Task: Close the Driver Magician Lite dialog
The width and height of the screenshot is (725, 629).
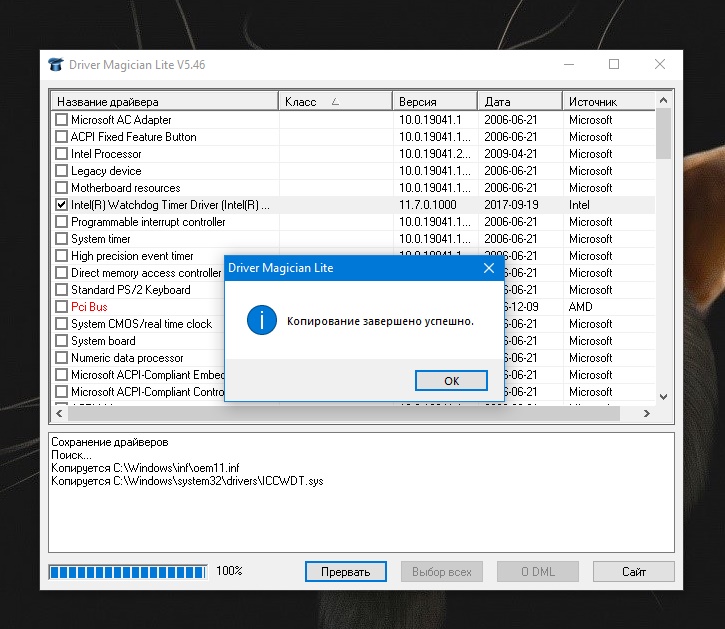Action: click(x=489, y=268)
